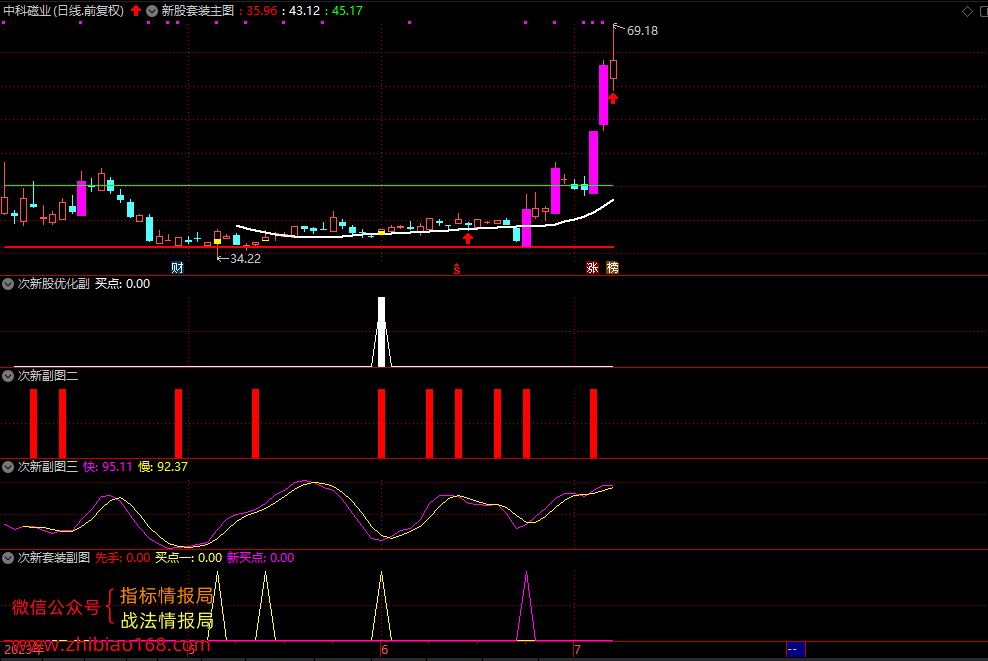Click the 新股套装主图 indicator name
This screenshot has height=661, width=988.
(x=198, y=11)
